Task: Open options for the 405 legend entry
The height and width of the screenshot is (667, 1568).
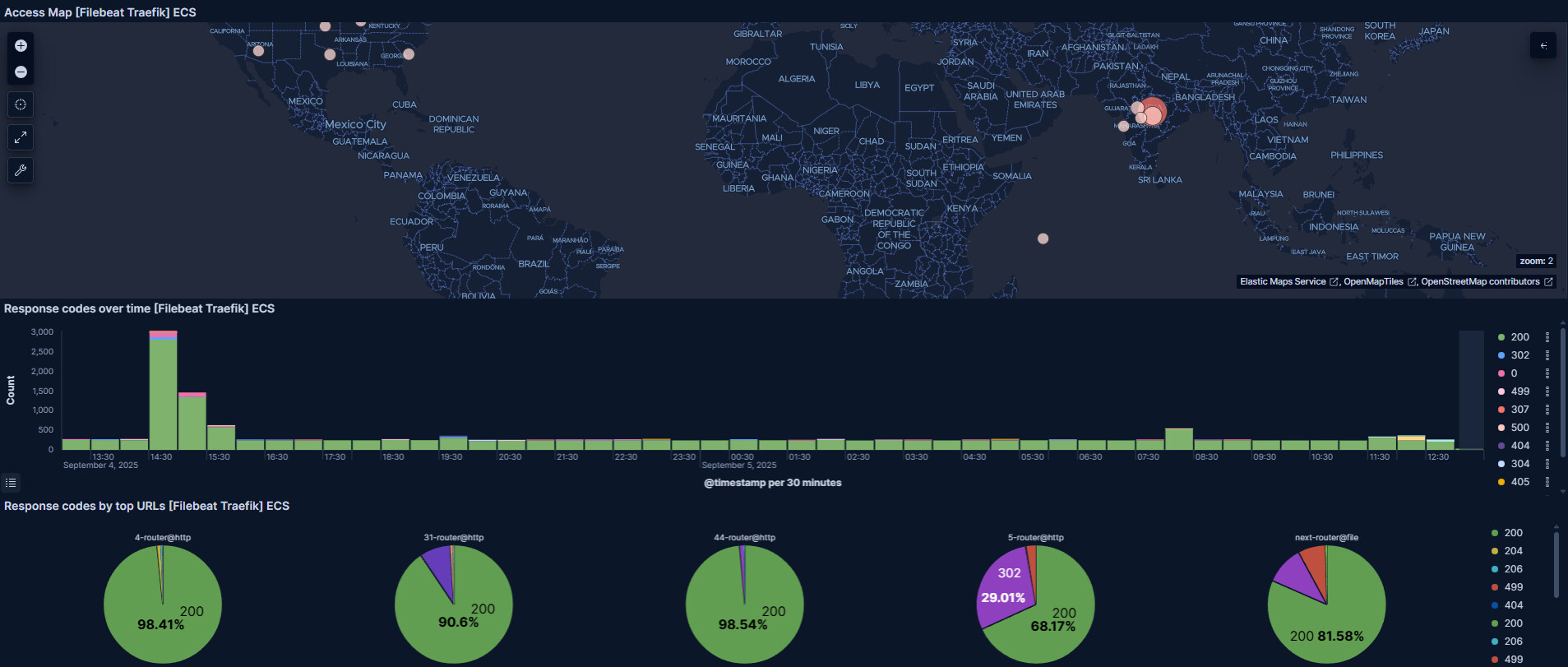Action: [1547, 482]
